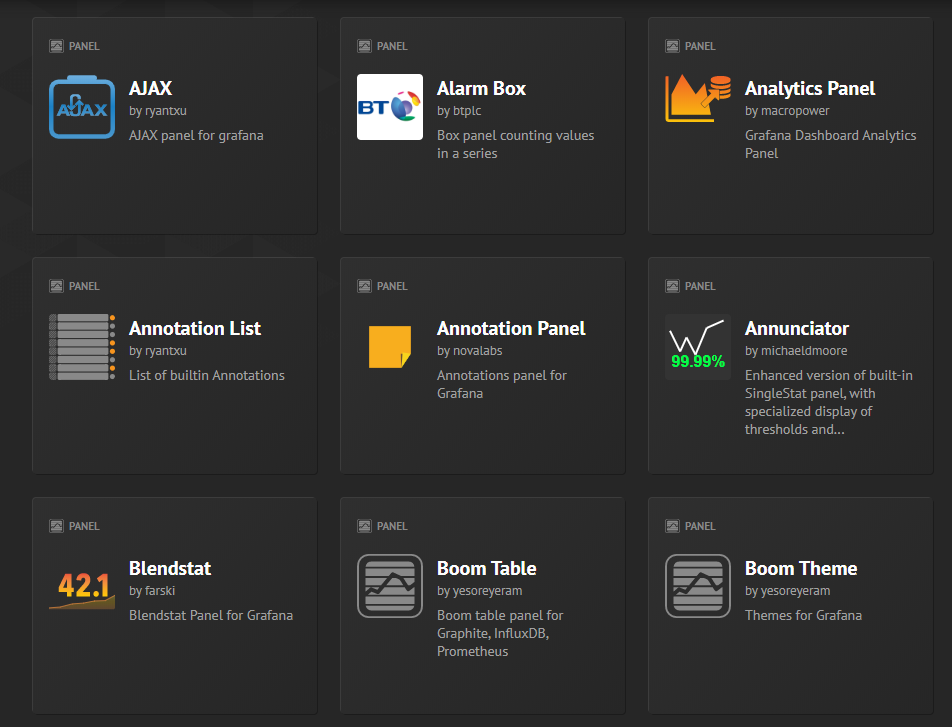Click 'Box panel counting values in a series' description

click(x=515, y=145)
